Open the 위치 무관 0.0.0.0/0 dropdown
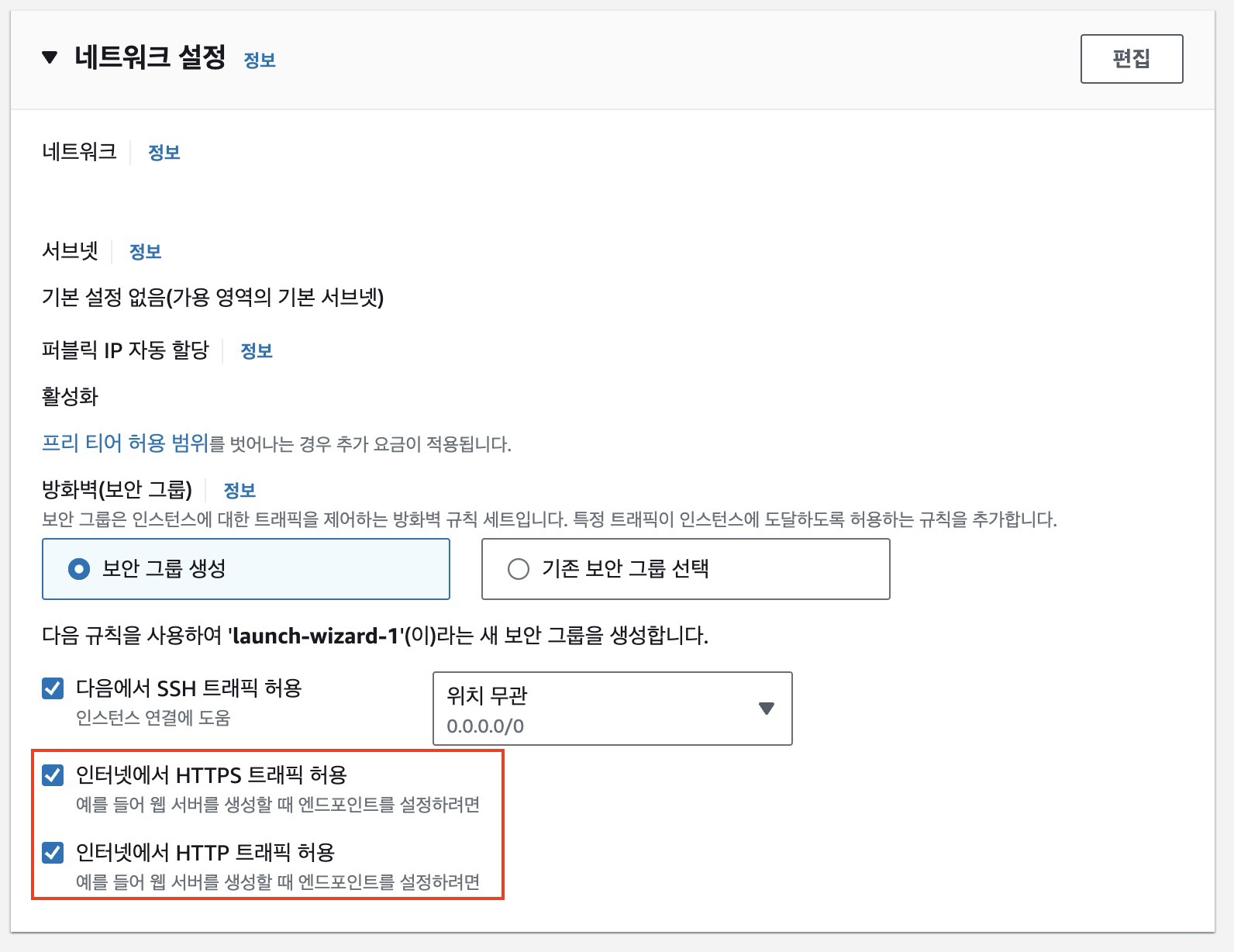Image resolution: width=1234 pixels, height=952 pixels. point(612,709)
